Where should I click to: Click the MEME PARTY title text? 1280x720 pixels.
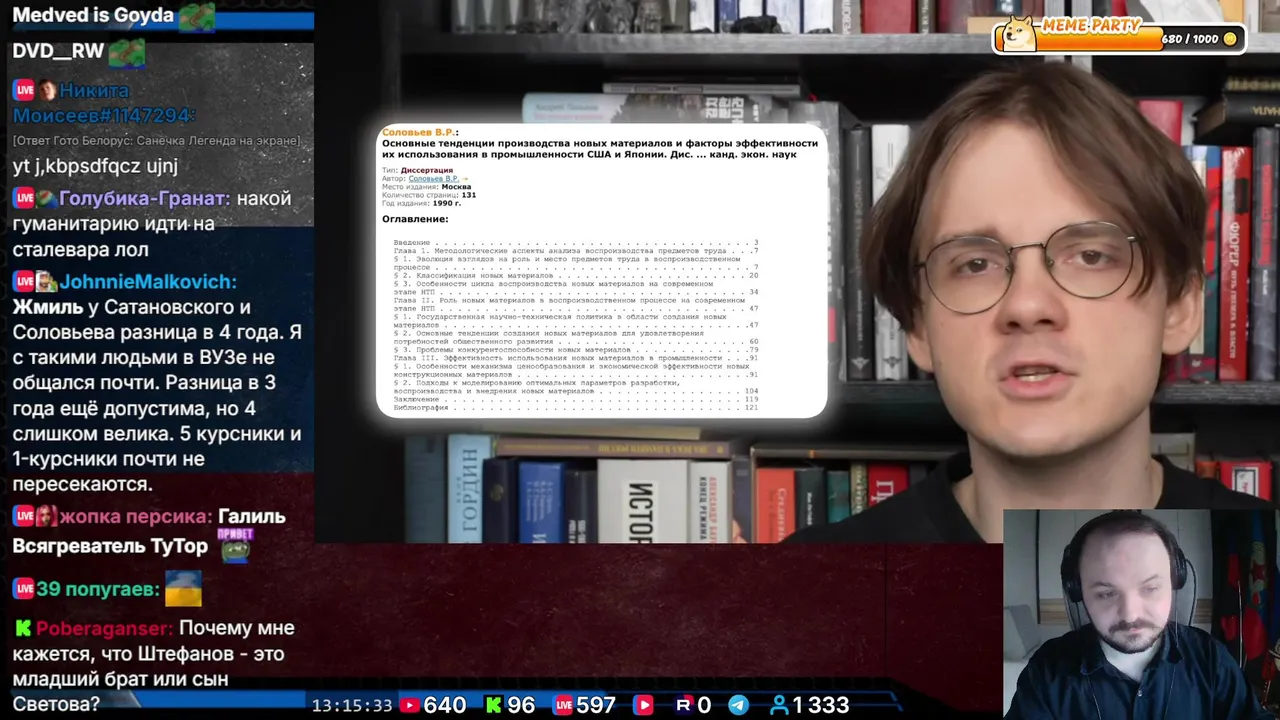[x=1091, y=26]
